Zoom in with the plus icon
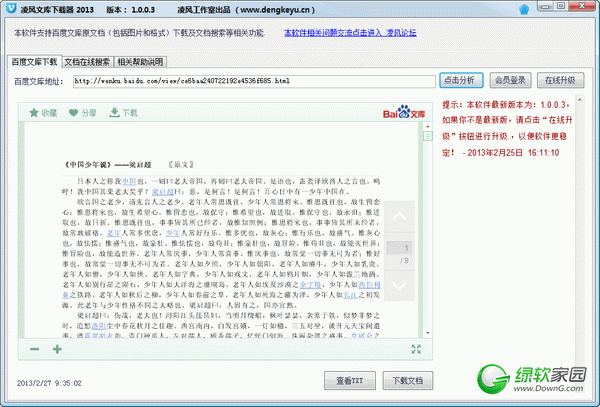The image size is (600, 407). coord(57,349)
